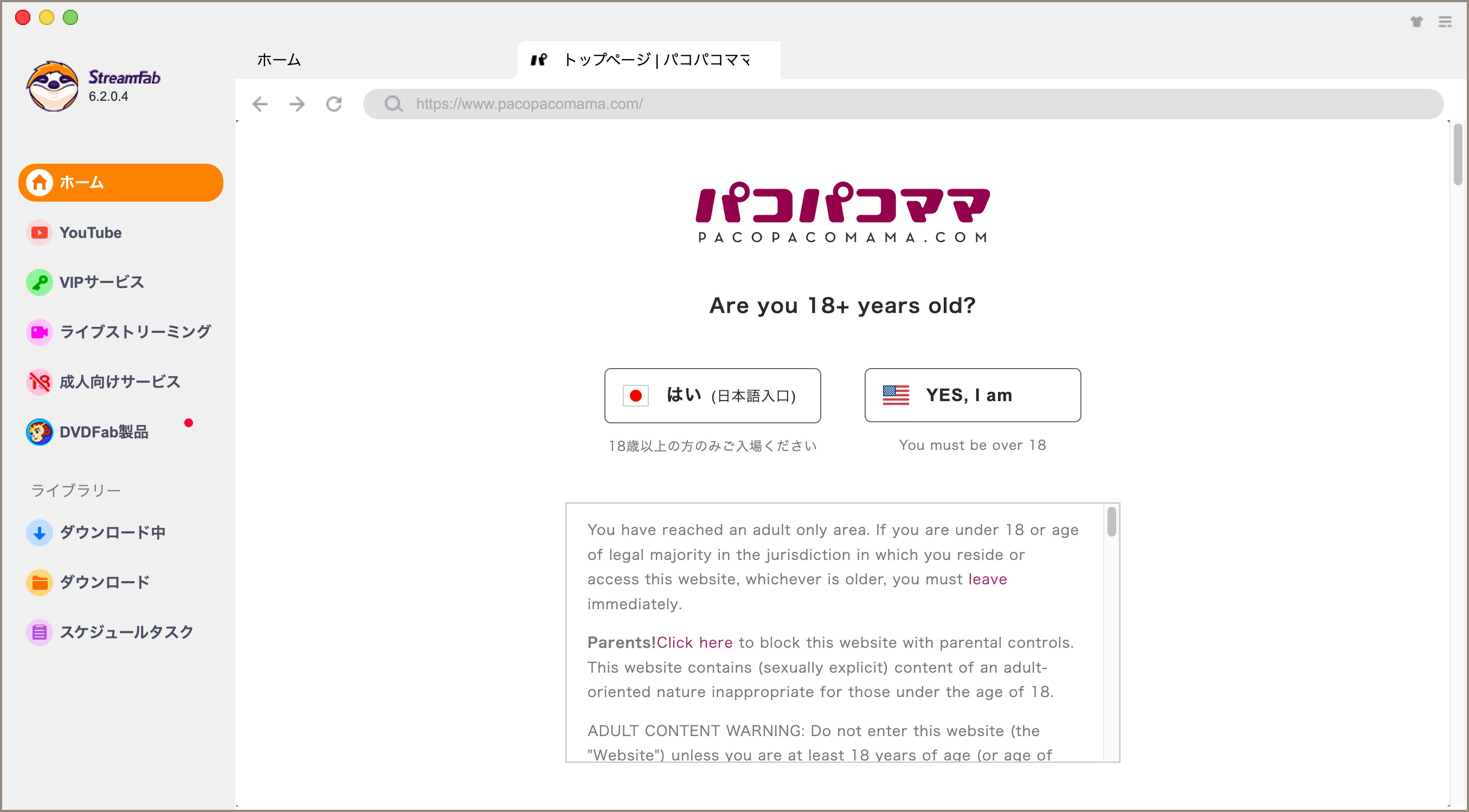Click the orange home icon in the sidebar
This screenshot has height=812, width=1469.
[40, 183]
